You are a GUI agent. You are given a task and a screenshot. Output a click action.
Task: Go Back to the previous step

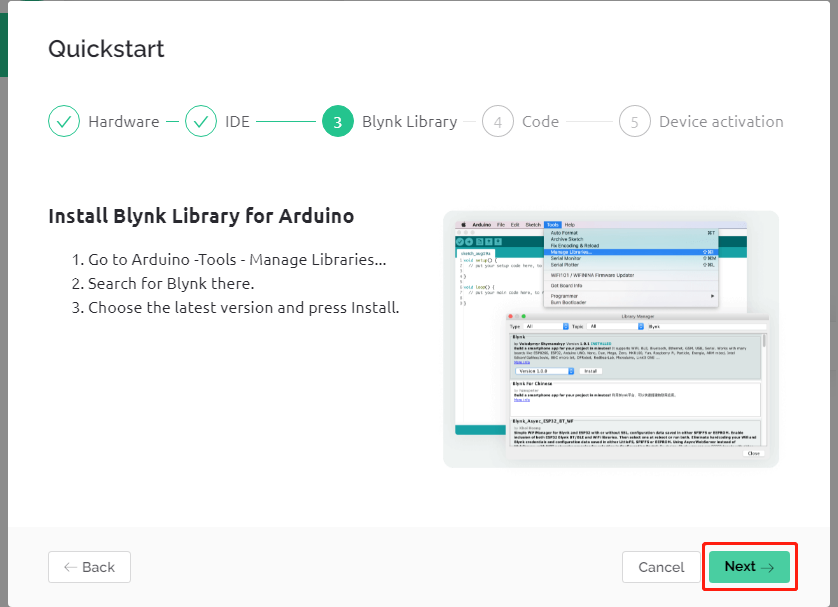(89, 566)
